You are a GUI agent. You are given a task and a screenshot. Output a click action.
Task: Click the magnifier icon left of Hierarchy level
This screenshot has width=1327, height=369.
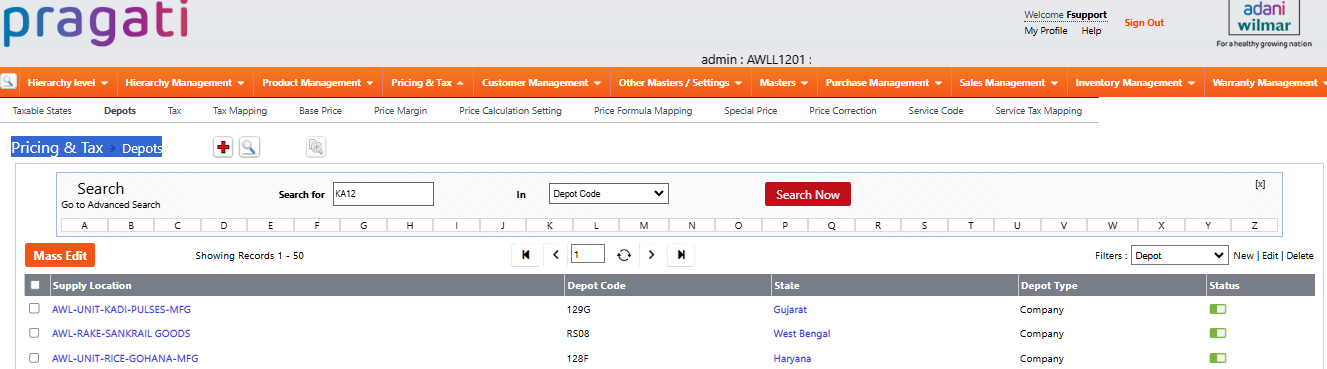coord(9,82)
